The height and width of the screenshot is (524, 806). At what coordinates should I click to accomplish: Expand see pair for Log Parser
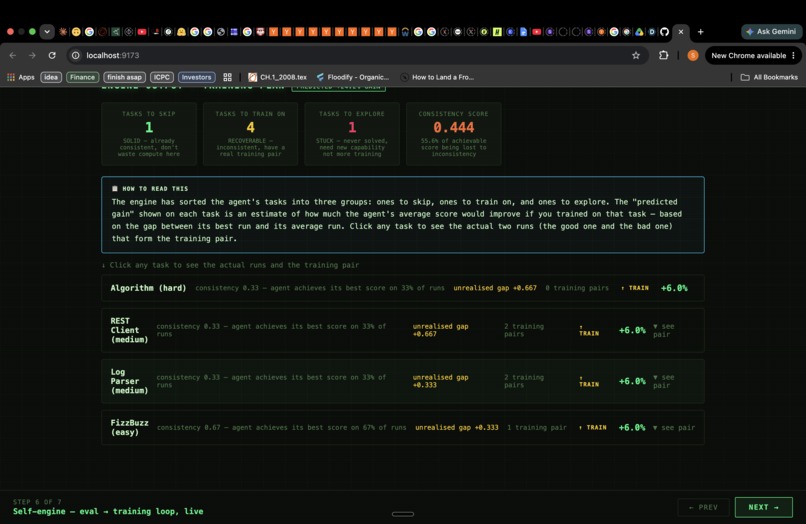pos(664,381)
